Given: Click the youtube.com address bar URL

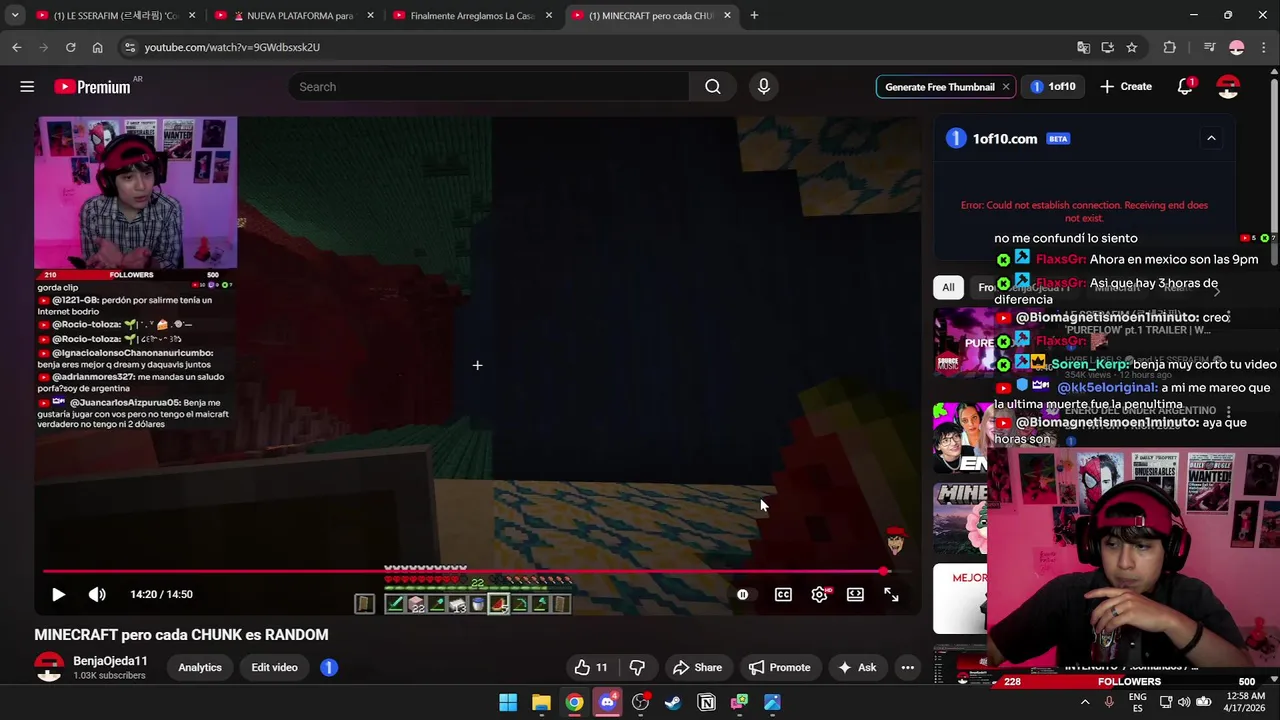Looking at the screenshot, I should (x=232, y=47).
